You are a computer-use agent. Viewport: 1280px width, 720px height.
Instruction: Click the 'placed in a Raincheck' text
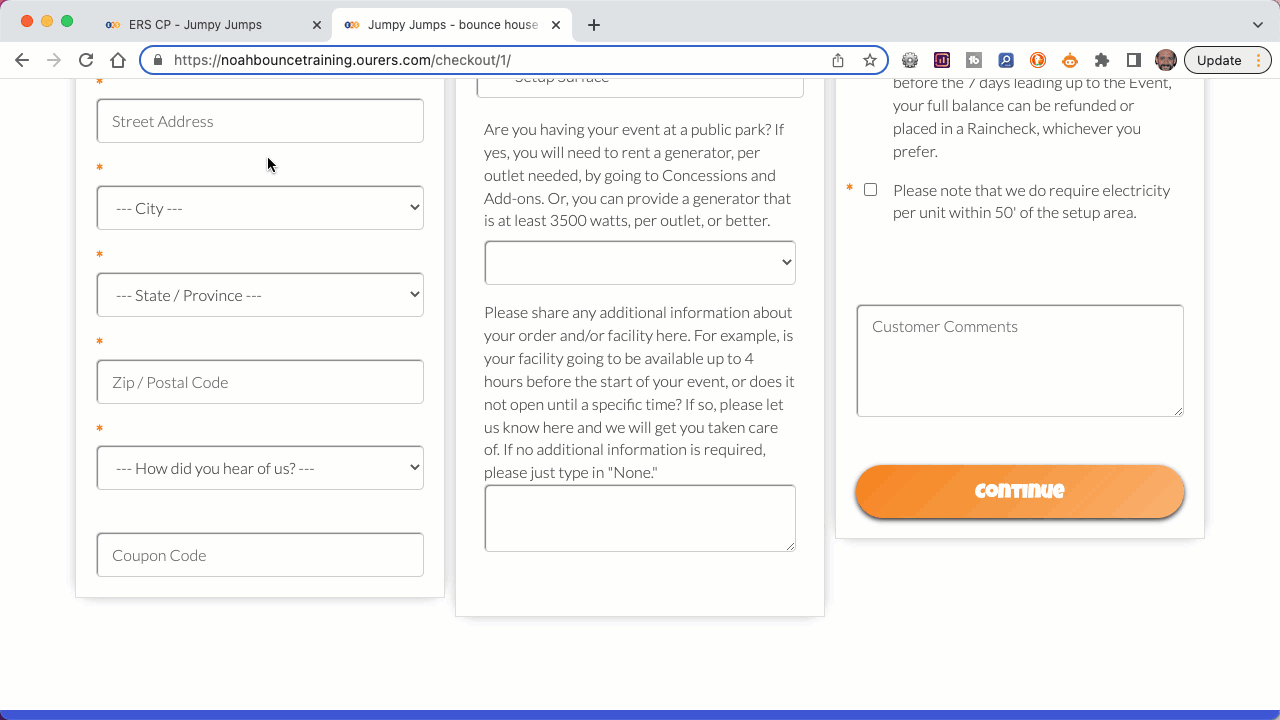pyautogui.click(x=970, y=128)
